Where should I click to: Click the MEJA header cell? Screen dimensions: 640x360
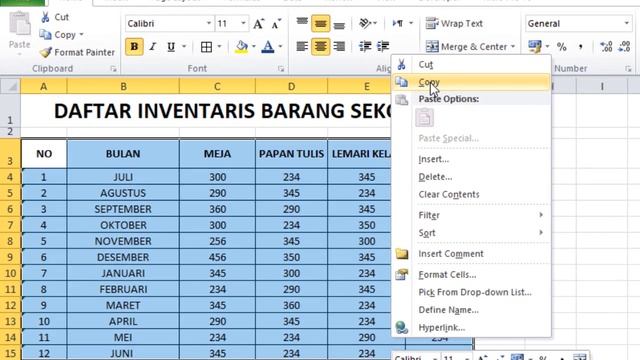coord(217,153)
